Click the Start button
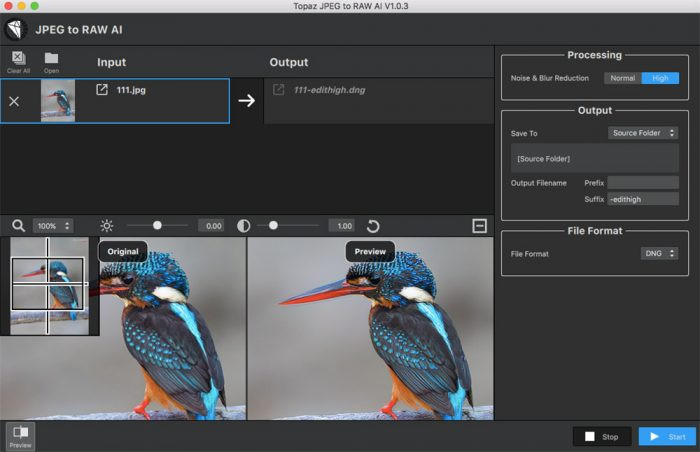 pos(667,436)
